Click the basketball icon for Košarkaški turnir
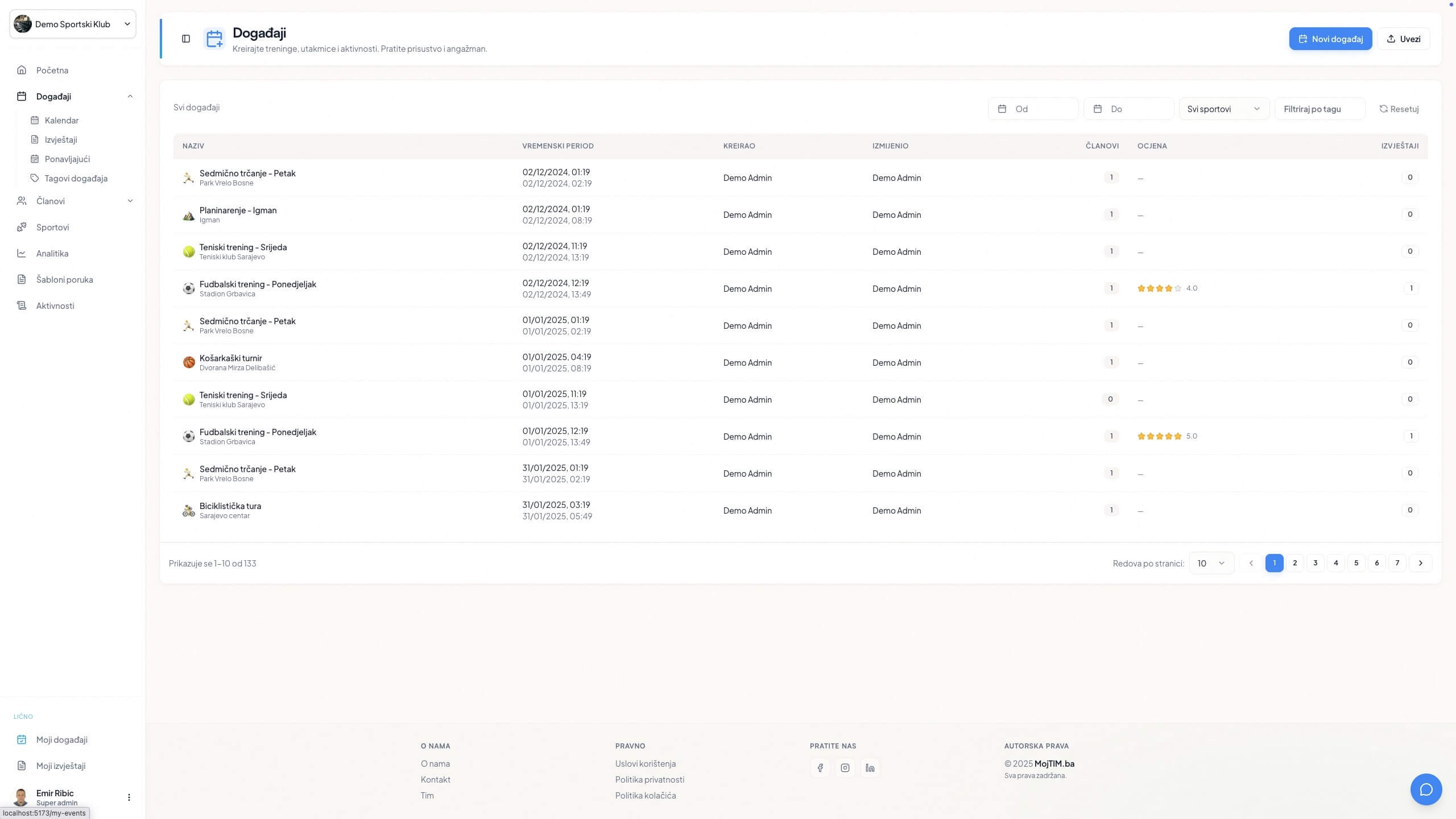 [x=189, y=362]
